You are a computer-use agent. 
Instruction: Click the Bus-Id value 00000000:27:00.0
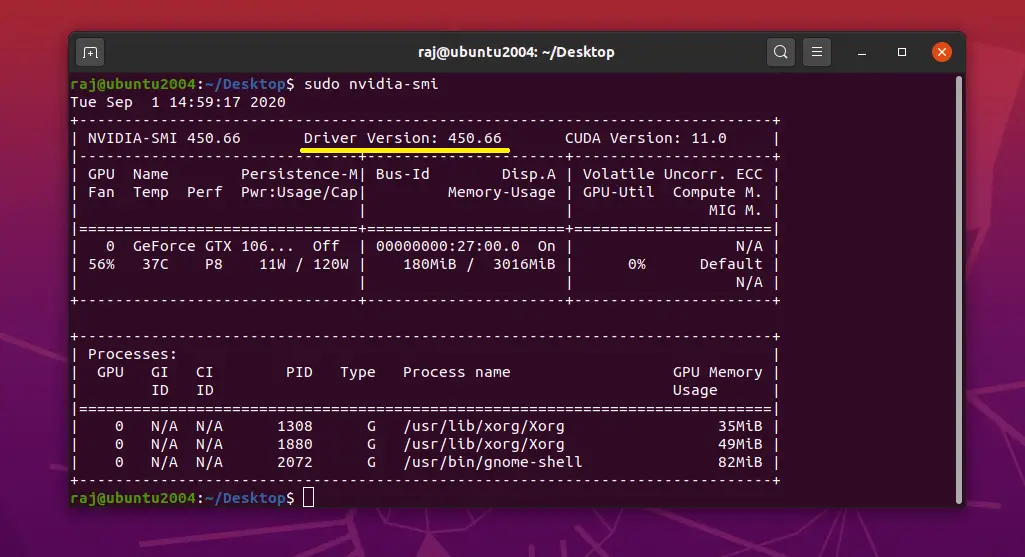[448, 246]
